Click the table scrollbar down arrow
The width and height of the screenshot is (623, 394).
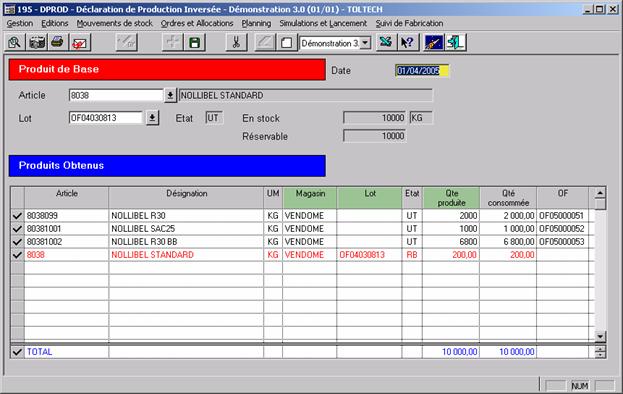pyautogui.click(x=600, y=336)
